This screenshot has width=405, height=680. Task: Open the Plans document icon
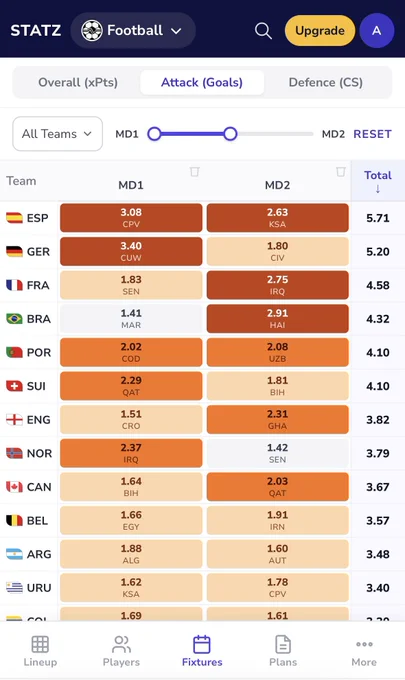coord(283,644)
